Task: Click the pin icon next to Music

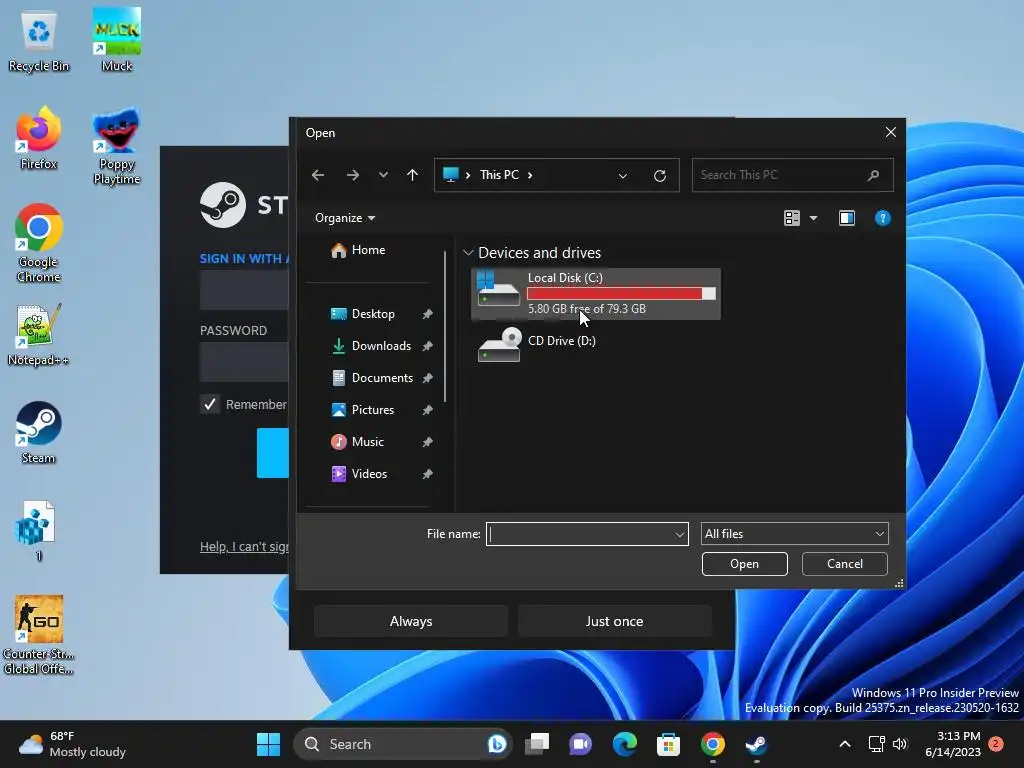Action: [427, 442]
